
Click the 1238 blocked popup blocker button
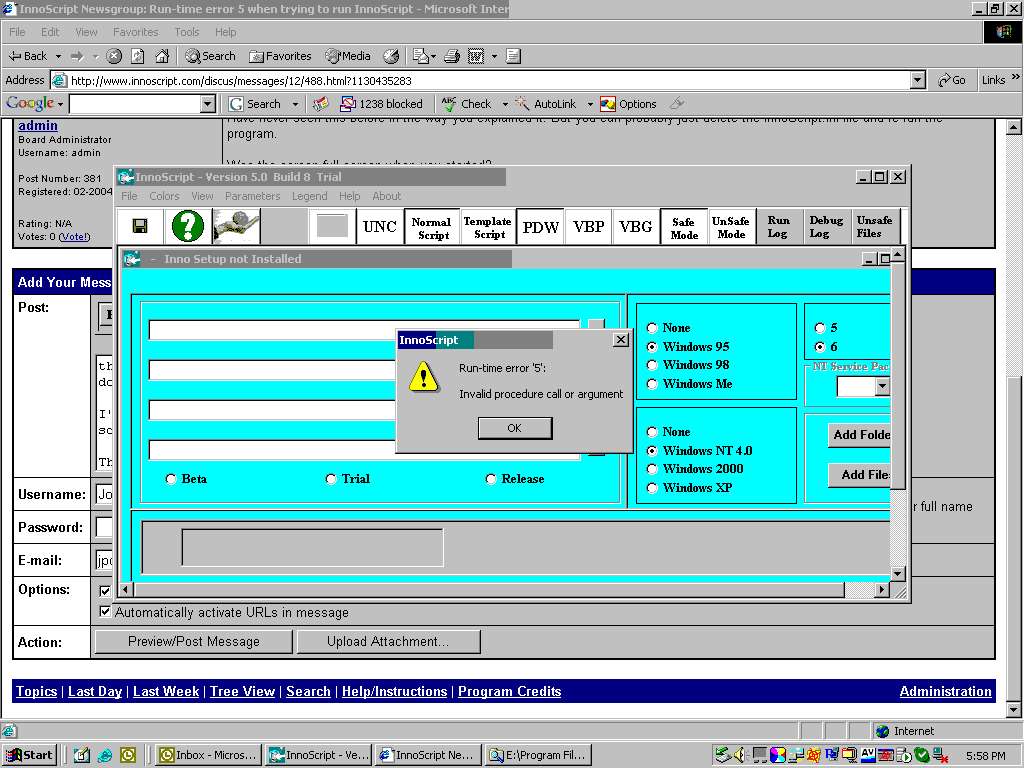click(381, 104)
